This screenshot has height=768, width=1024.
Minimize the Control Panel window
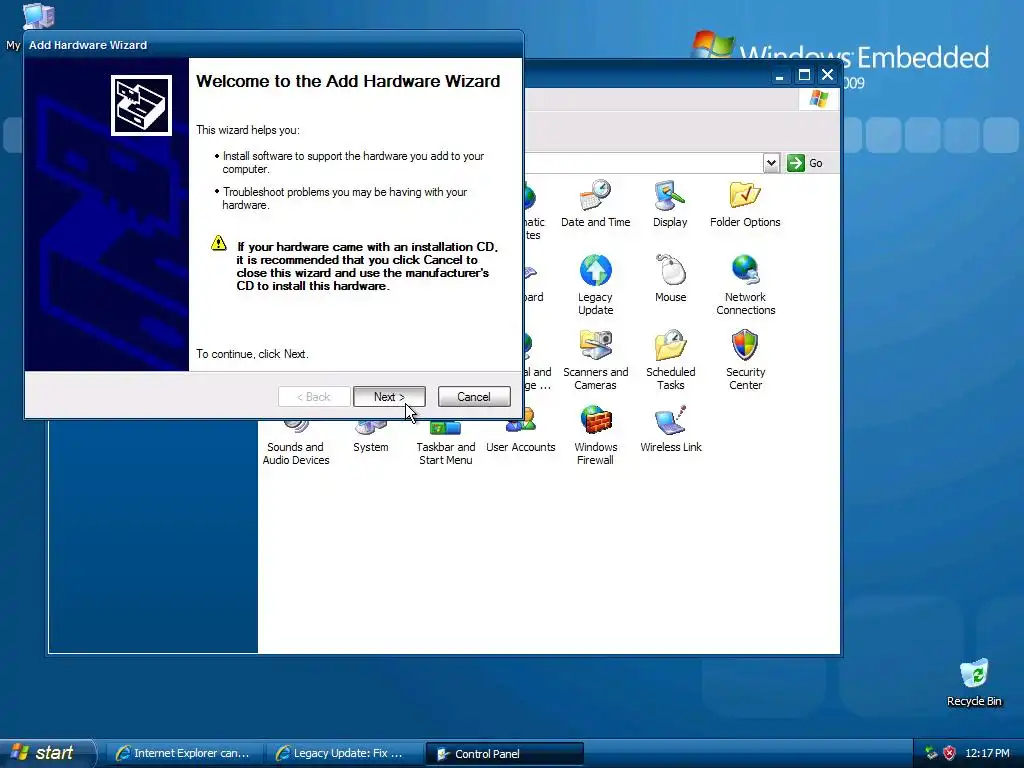click(x=780, y=75)
